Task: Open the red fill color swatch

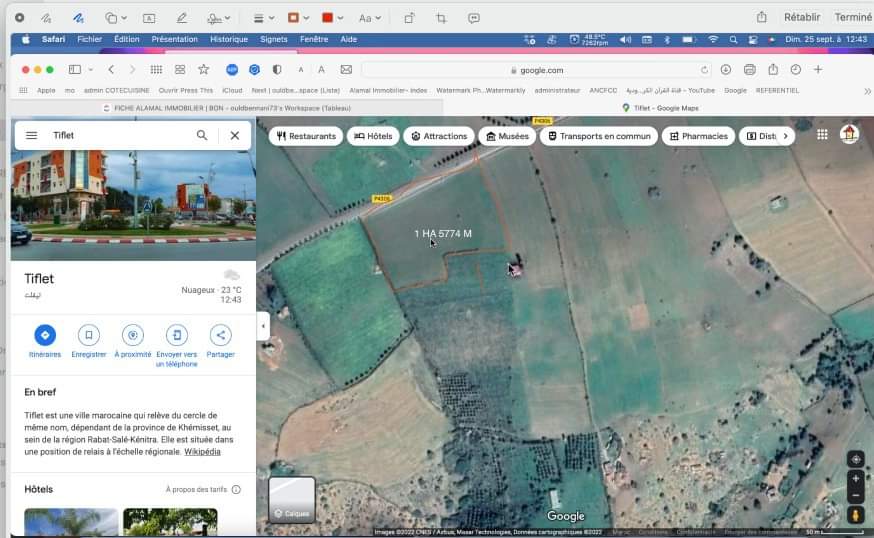Action: [x=327, y=18]
